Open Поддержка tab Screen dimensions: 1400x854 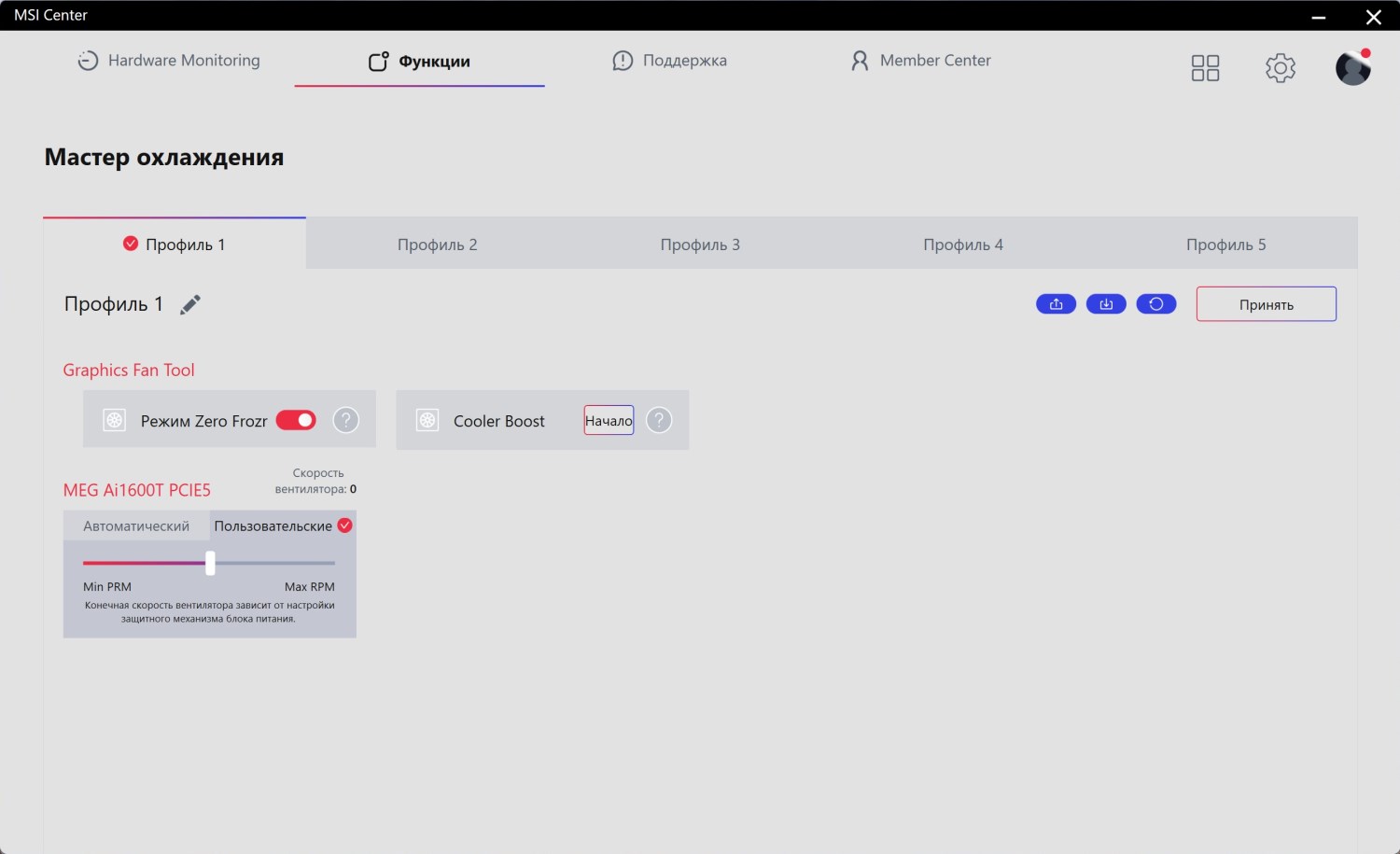click(669, 61)
